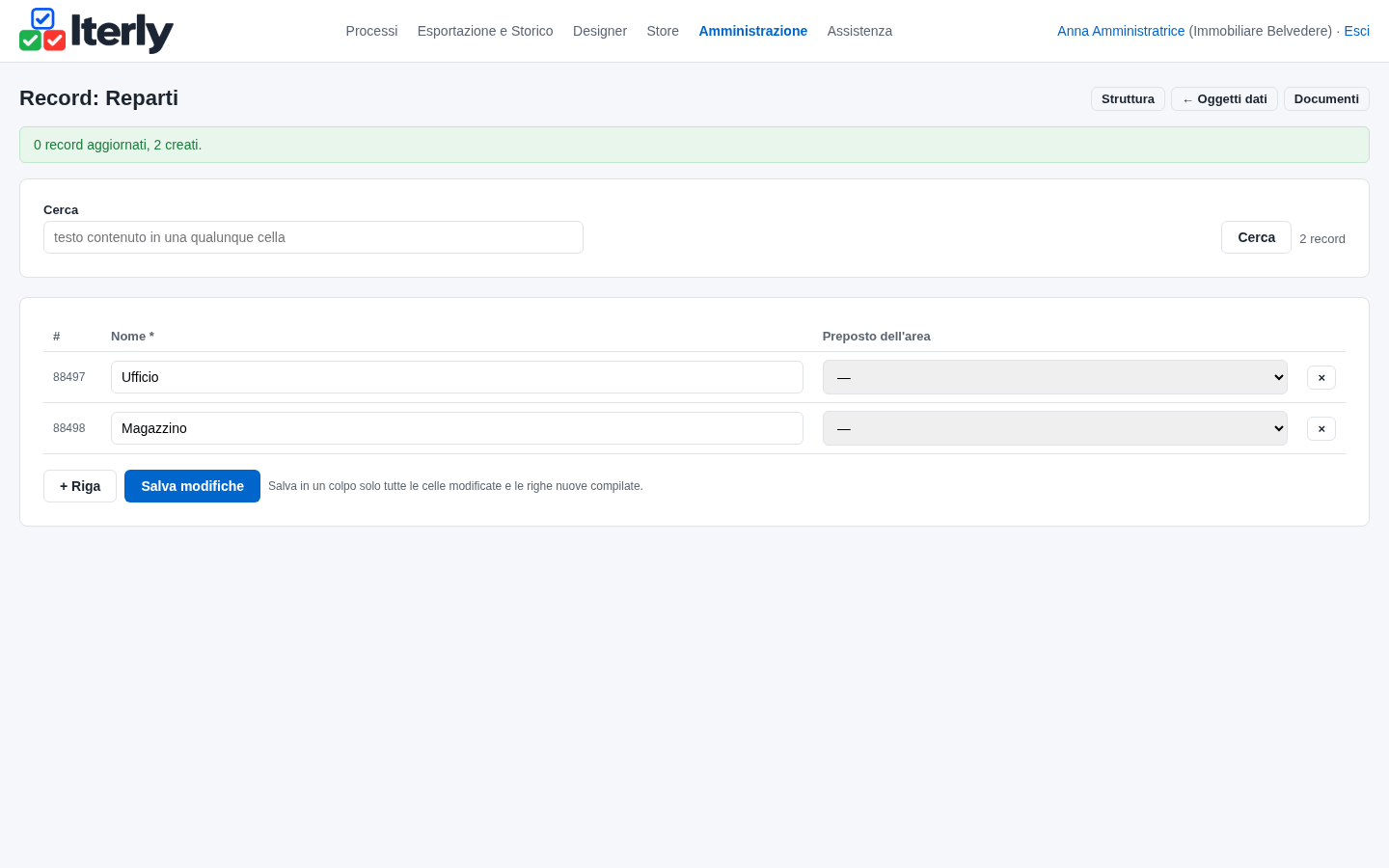Image resolution: width=1389 pixels, height=868 pixels.
Task: Log out via Esci link
Action: coord(1356,31)
